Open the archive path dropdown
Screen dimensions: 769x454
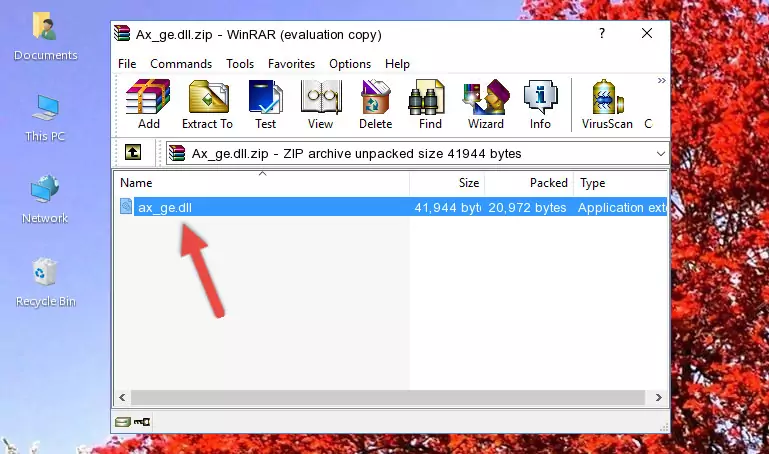661,154
